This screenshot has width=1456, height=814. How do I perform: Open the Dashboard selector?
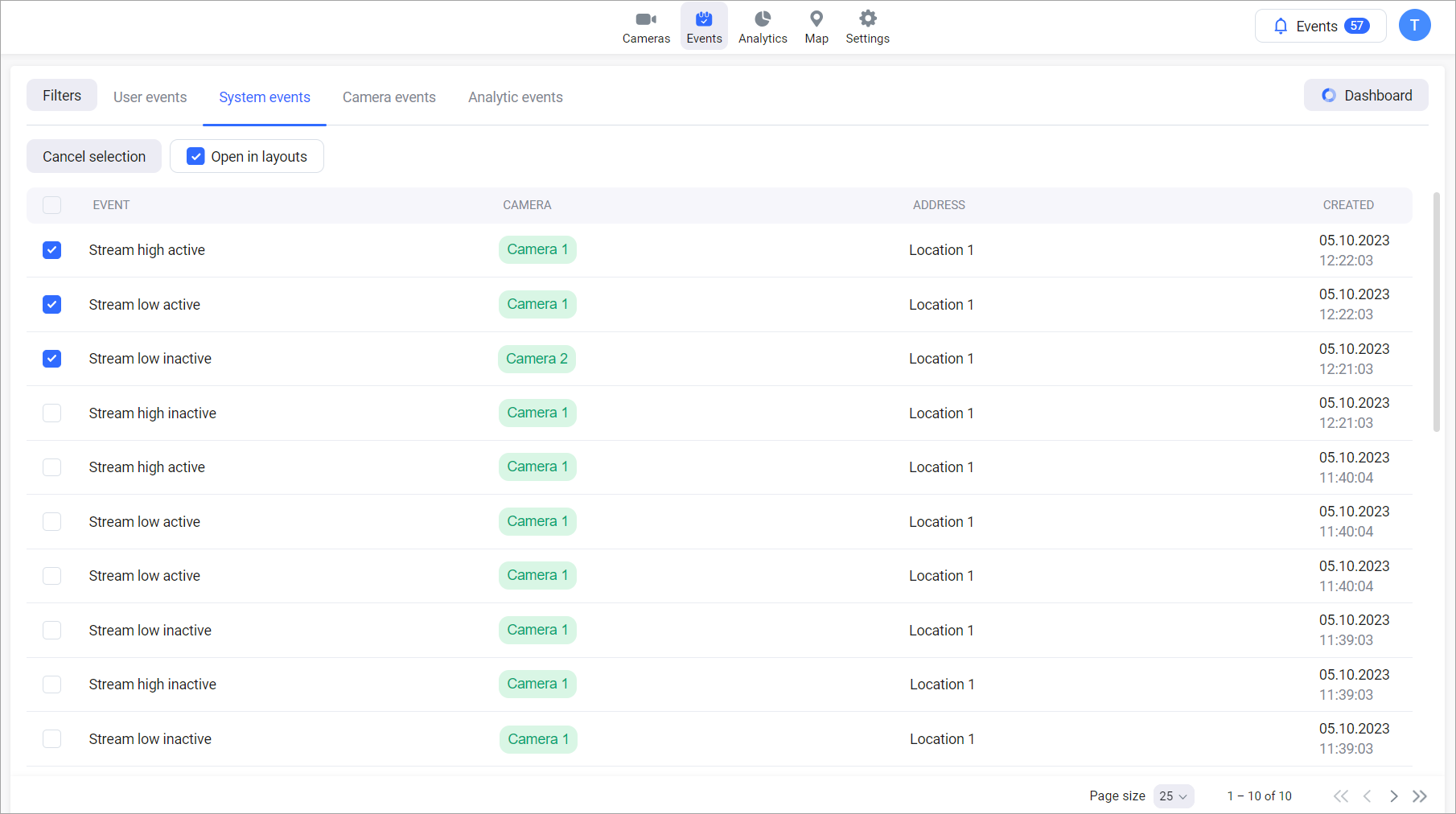[1366, 96]
